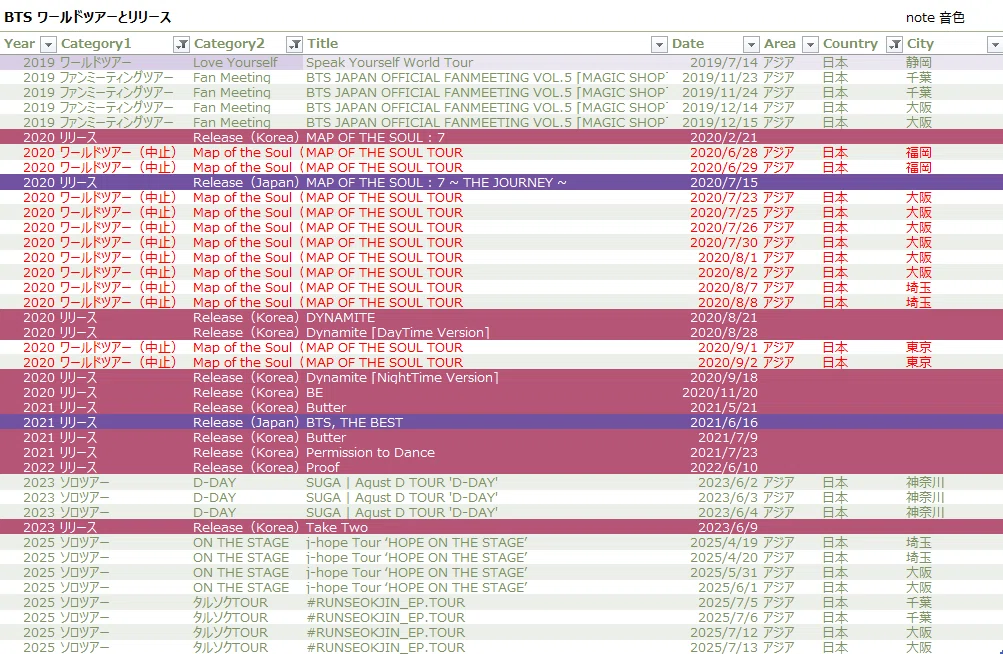The image size is (1003, 654).
Task: Select the 'Love Yourself' cell
Action: [235, 63]
